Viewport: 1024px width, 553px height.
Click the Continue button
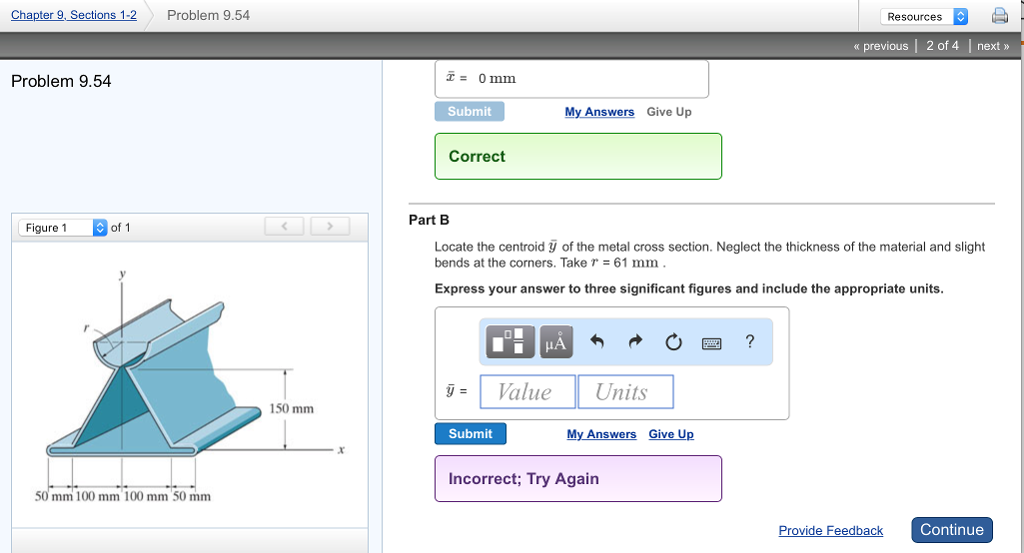(951, 530)
